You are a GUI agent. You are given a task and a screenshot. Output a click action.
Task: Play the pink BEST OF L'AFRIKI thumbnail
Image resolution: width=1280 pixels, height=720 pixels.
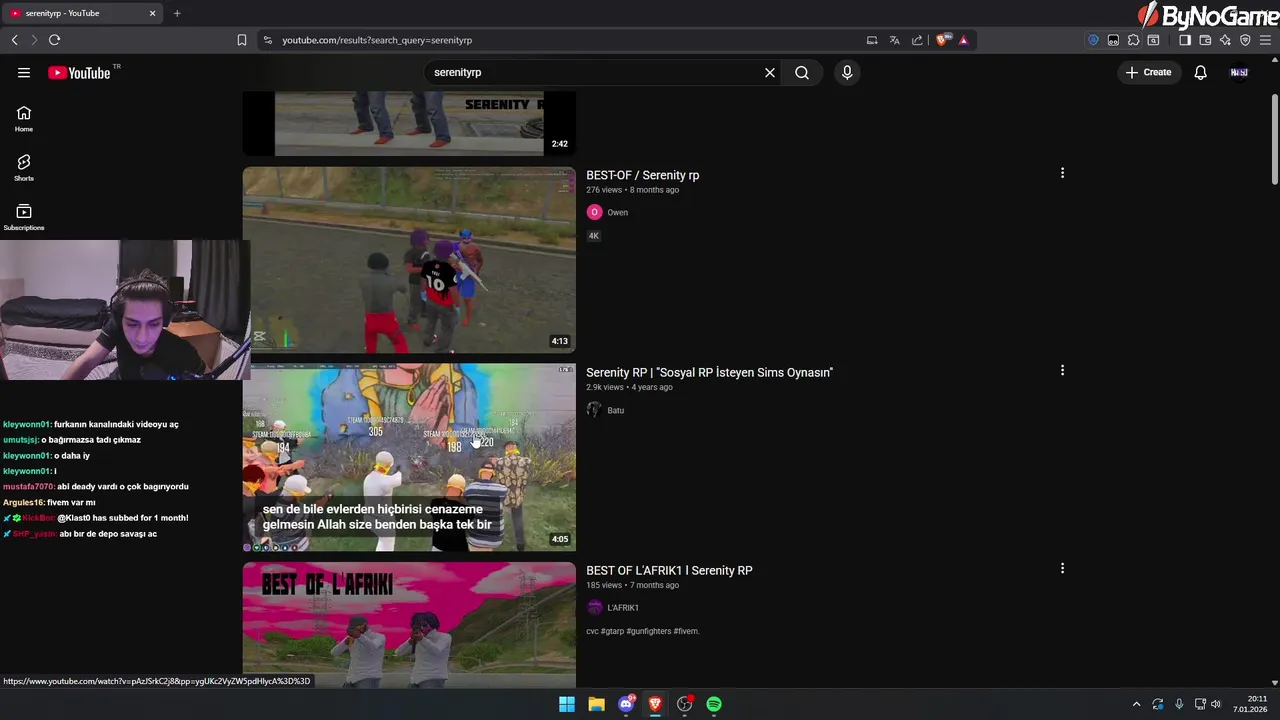(409, 624)
